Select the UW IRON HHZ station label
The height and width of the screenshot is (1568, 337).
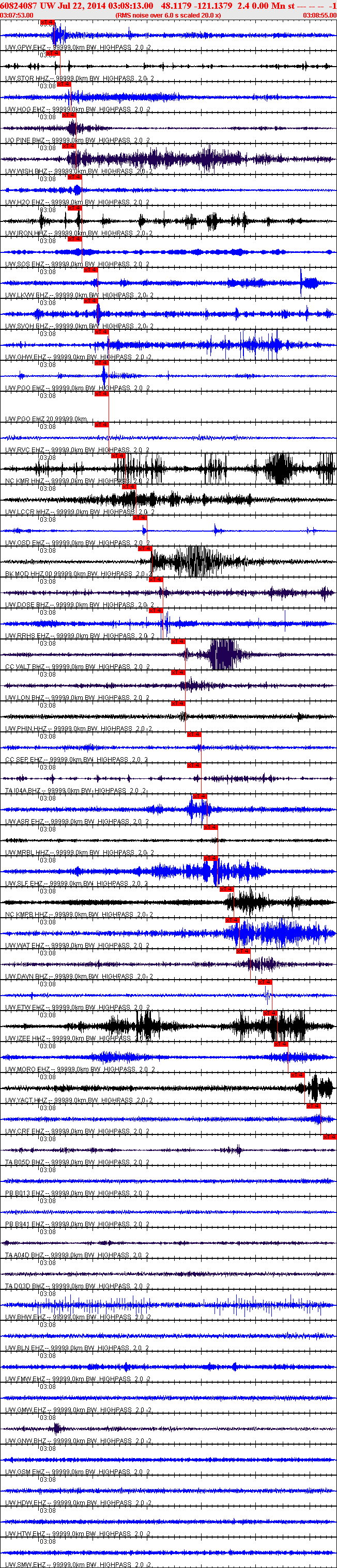[79, 234]
